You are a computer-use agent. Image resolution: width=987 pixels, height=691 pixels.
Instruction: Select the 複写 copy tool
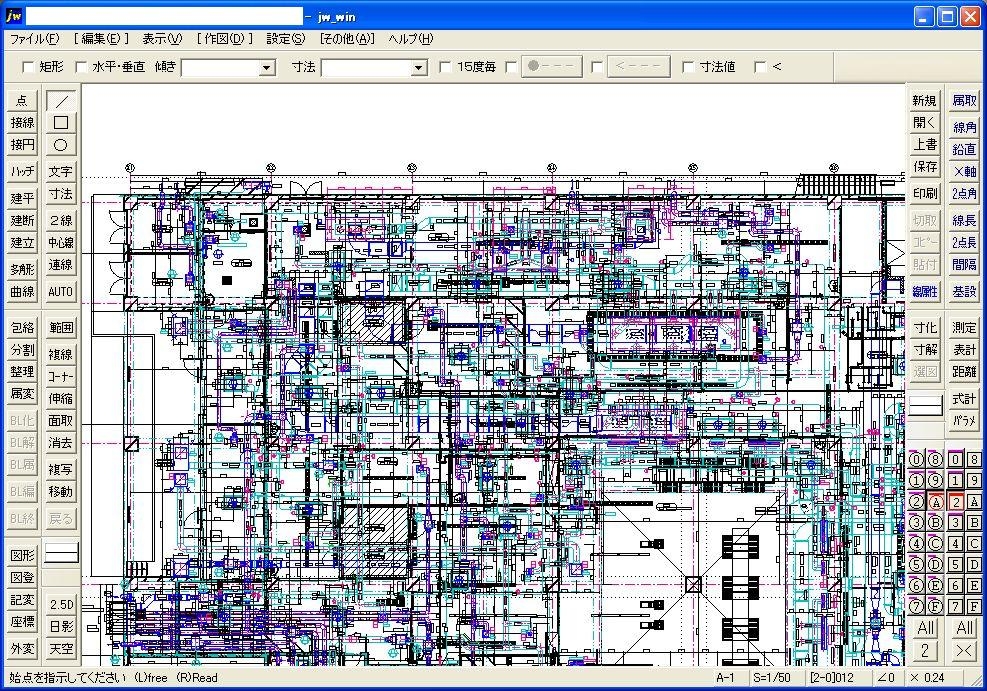point(61,469)
